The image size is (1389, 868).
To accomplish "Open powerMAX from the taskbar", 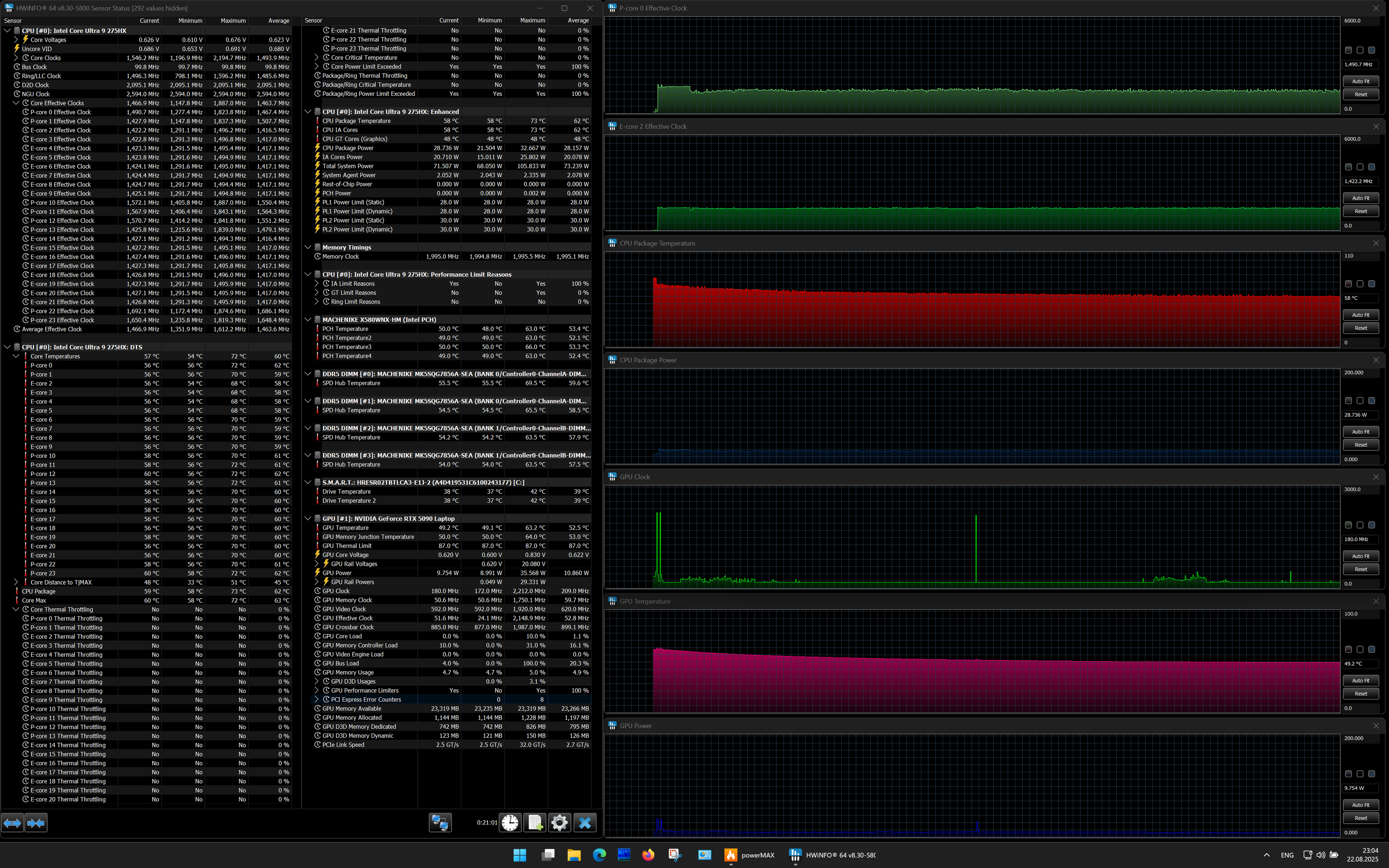I will coord(731,855).
